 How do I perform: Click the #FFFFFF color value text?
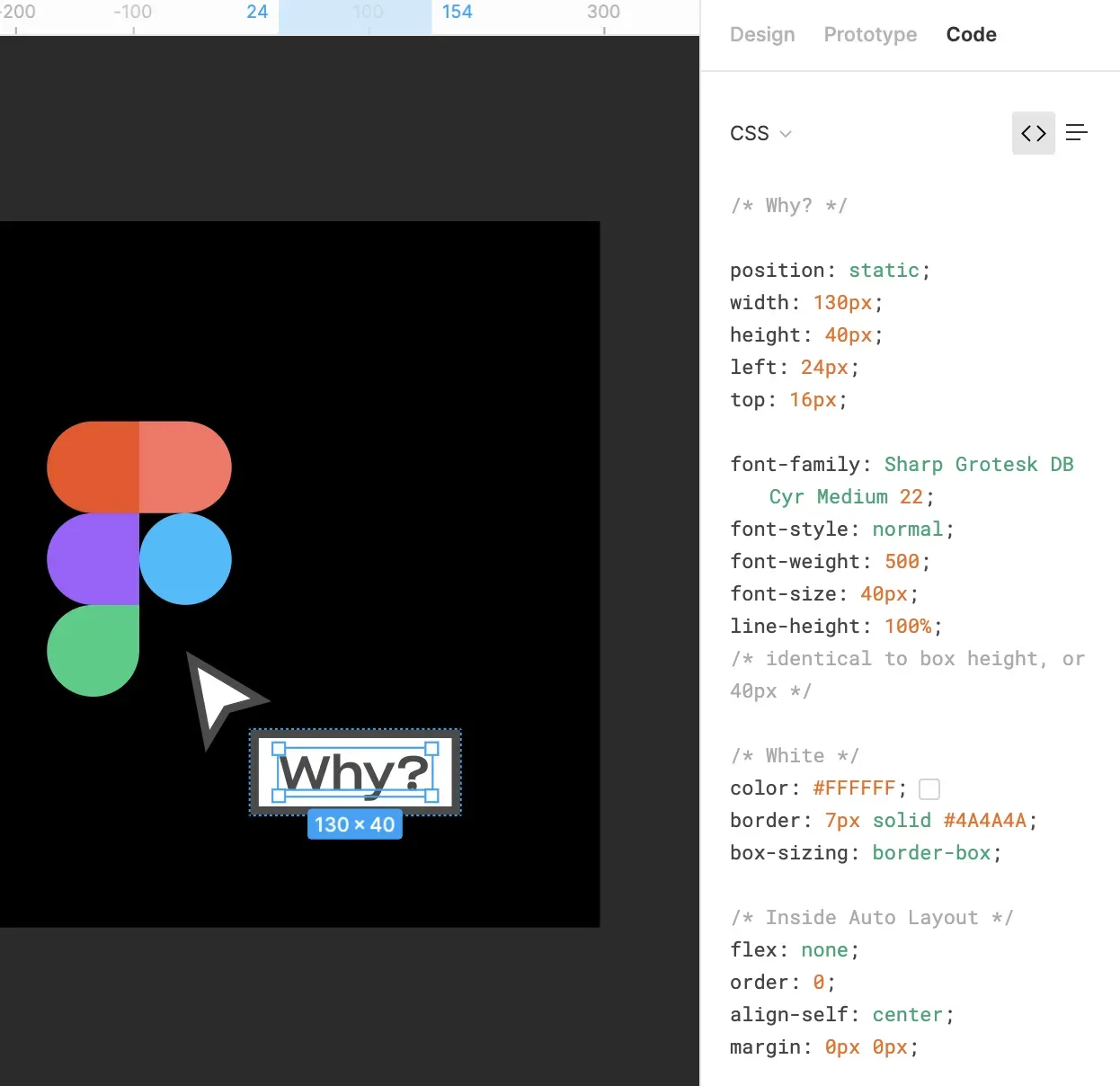[854, 788]
